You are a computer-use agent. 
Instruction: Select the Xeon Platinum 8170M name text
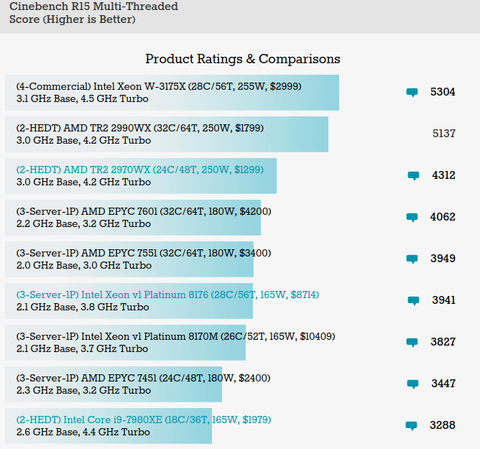176,336
